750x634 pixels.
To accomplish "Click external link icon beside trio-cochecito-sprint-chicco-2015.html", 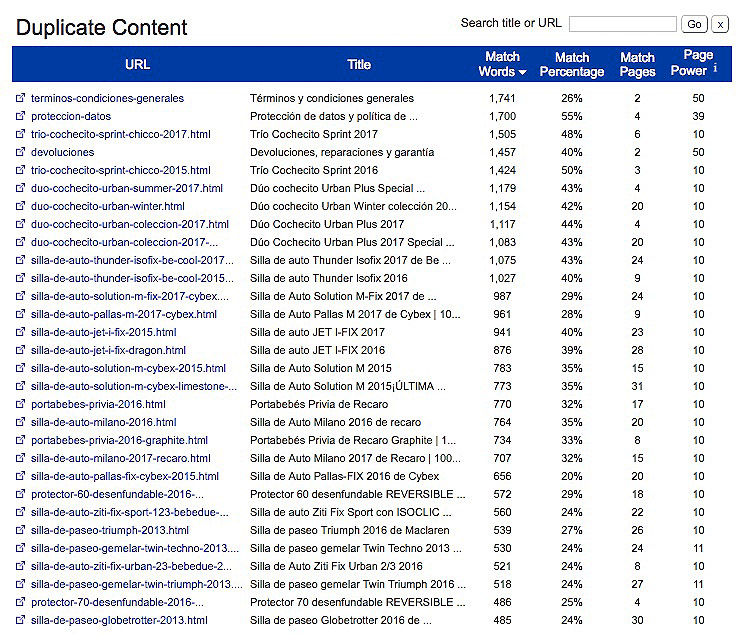I will pyautogui.click(x=20, y=170).
